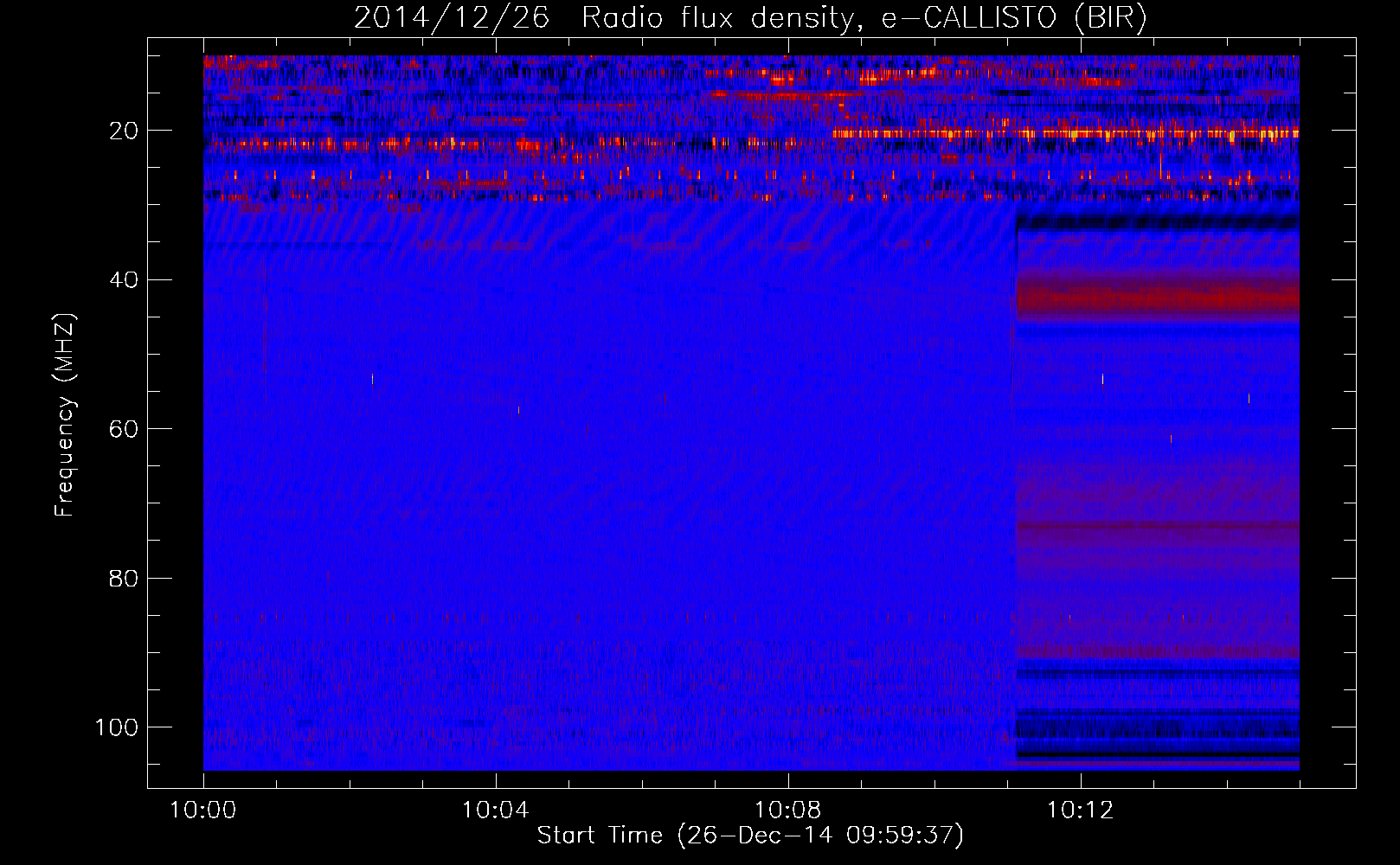Click the '10:04' time tick label
The image size is (1400, 865).
[x=495, y=811]
